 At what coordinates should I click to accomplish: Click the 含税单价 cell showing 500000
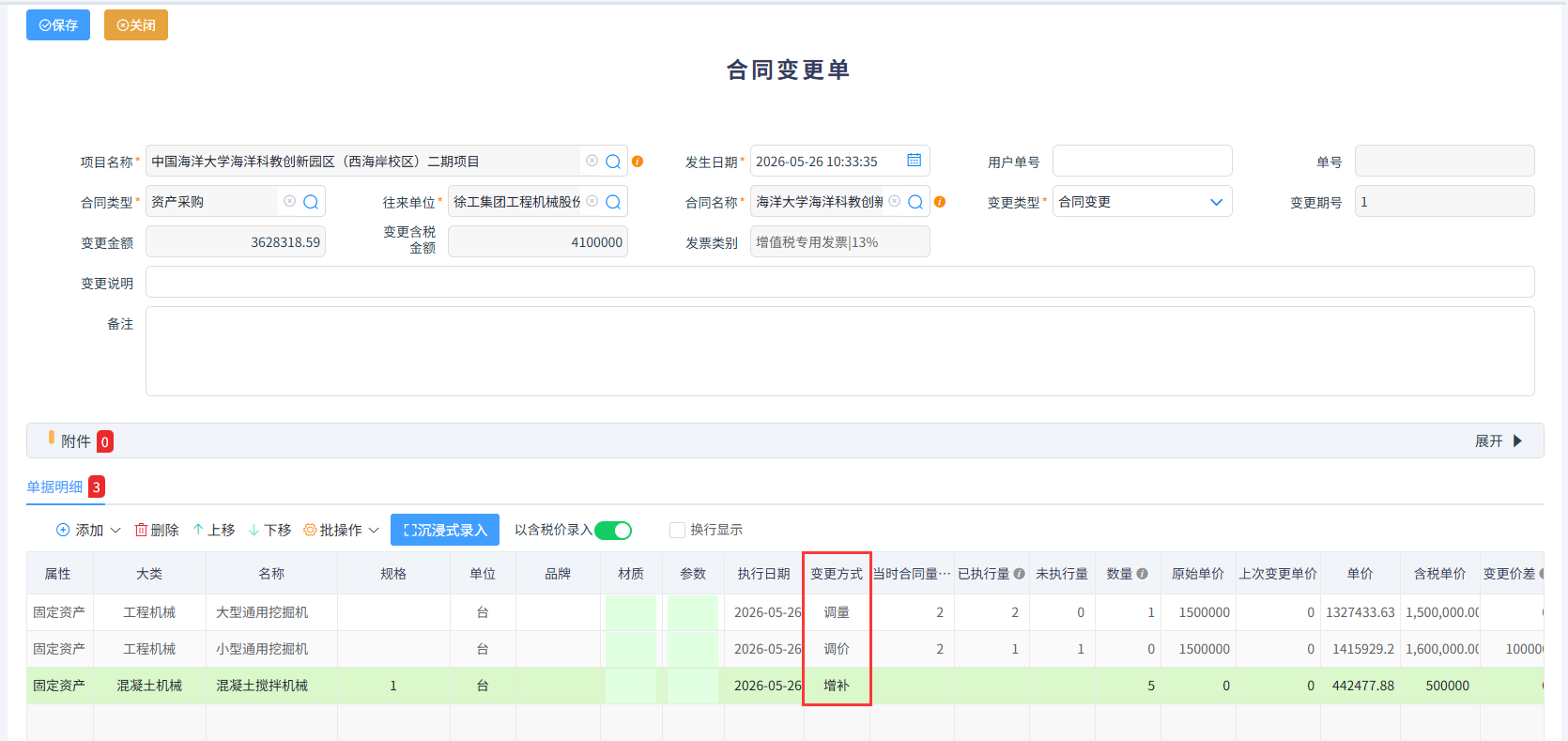pos(1439,686)
